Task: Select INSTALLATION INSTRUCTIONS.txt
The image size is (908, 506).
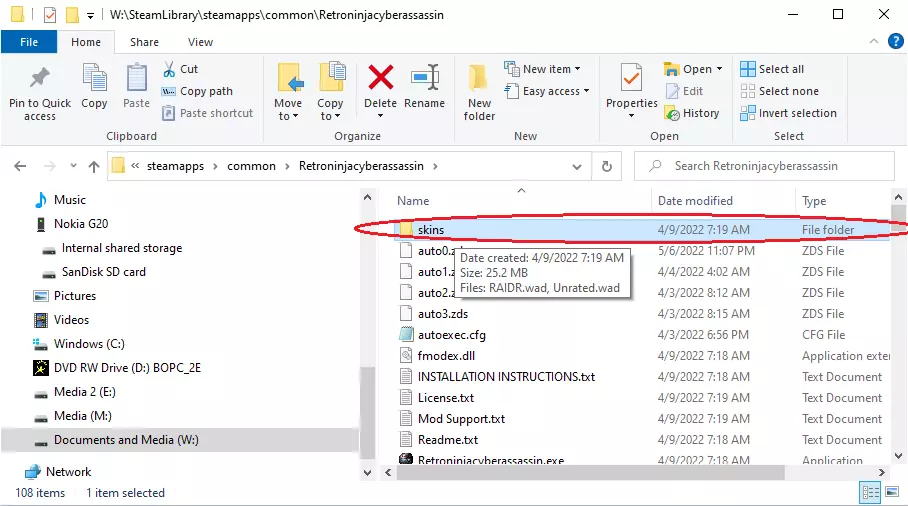Action: pos(506,377)
